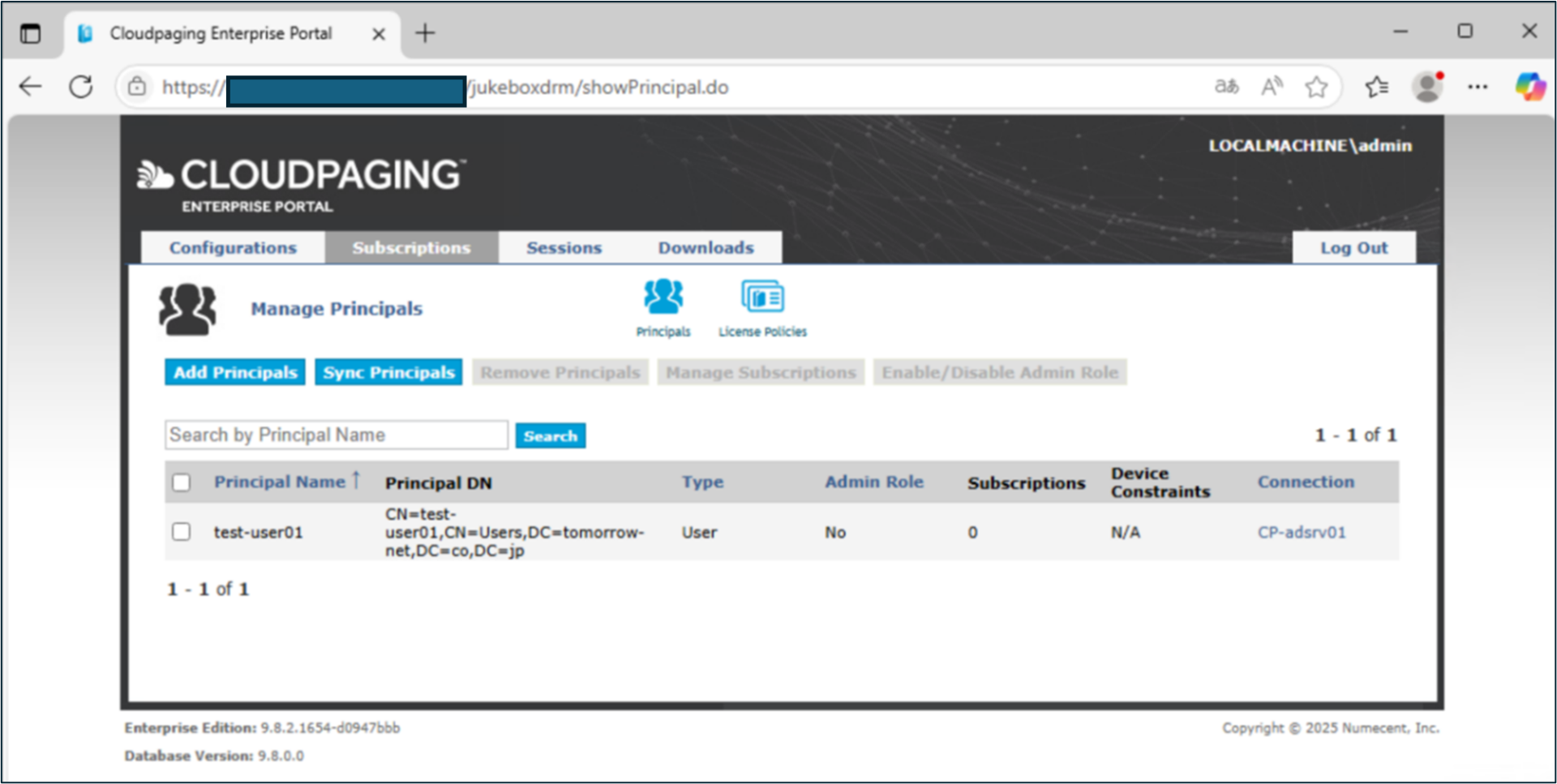Open the License Policies icon
Screen dimensions: 1557x784
[x=762, y=307]
